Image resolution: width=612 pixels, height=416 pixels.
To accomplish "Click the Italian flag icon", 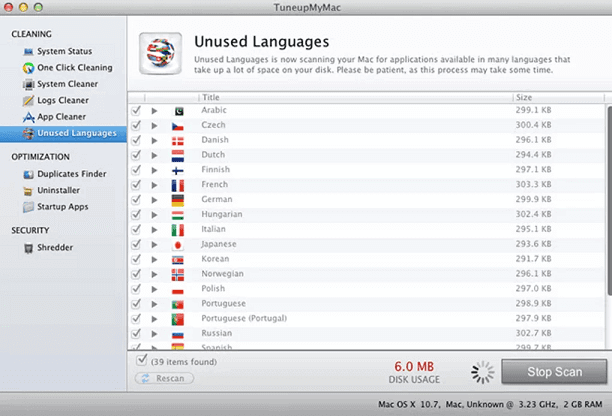I will click(x=178, y=230).
